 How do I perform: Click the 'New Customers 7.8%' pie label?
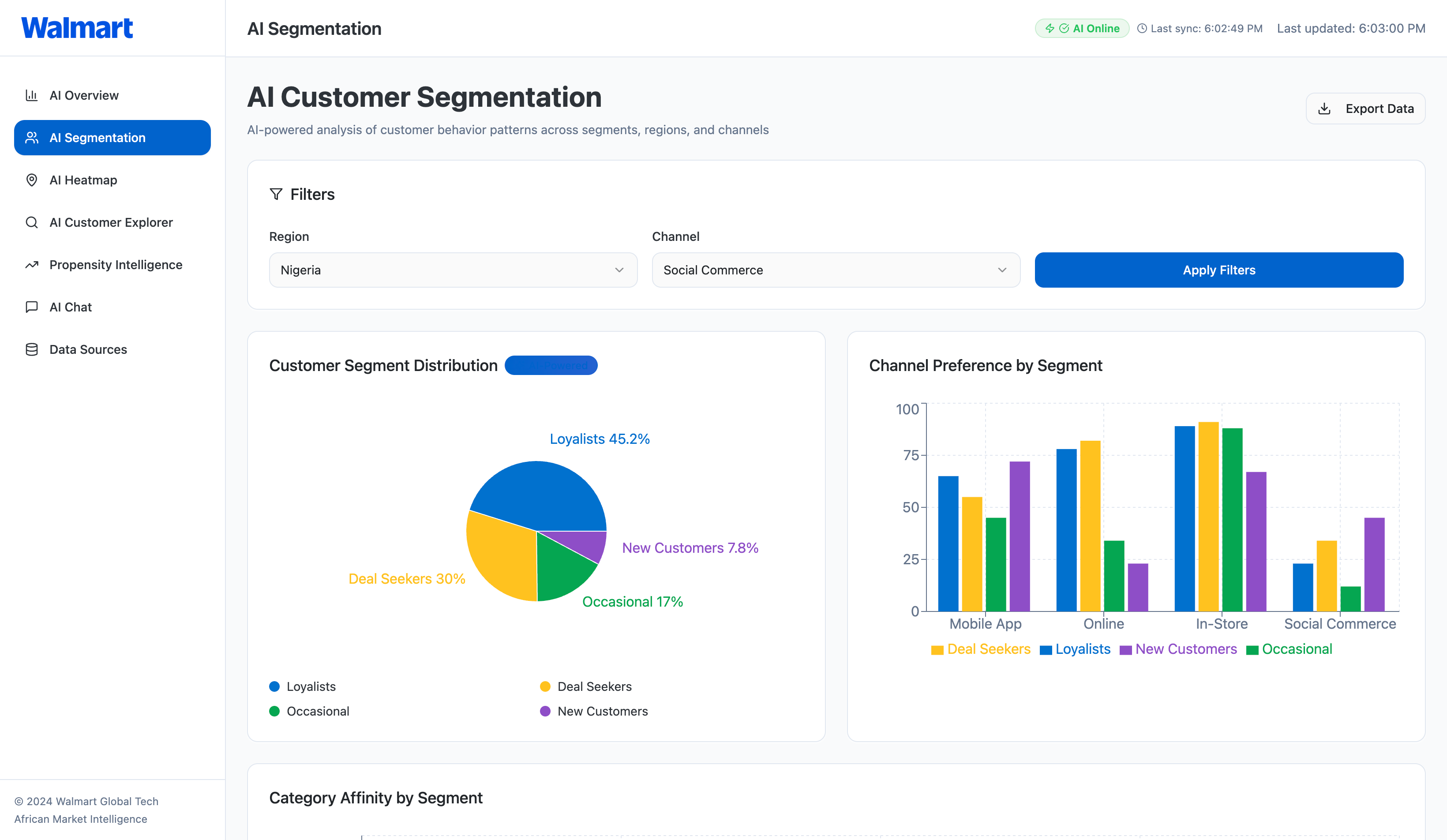coord(690,548)
